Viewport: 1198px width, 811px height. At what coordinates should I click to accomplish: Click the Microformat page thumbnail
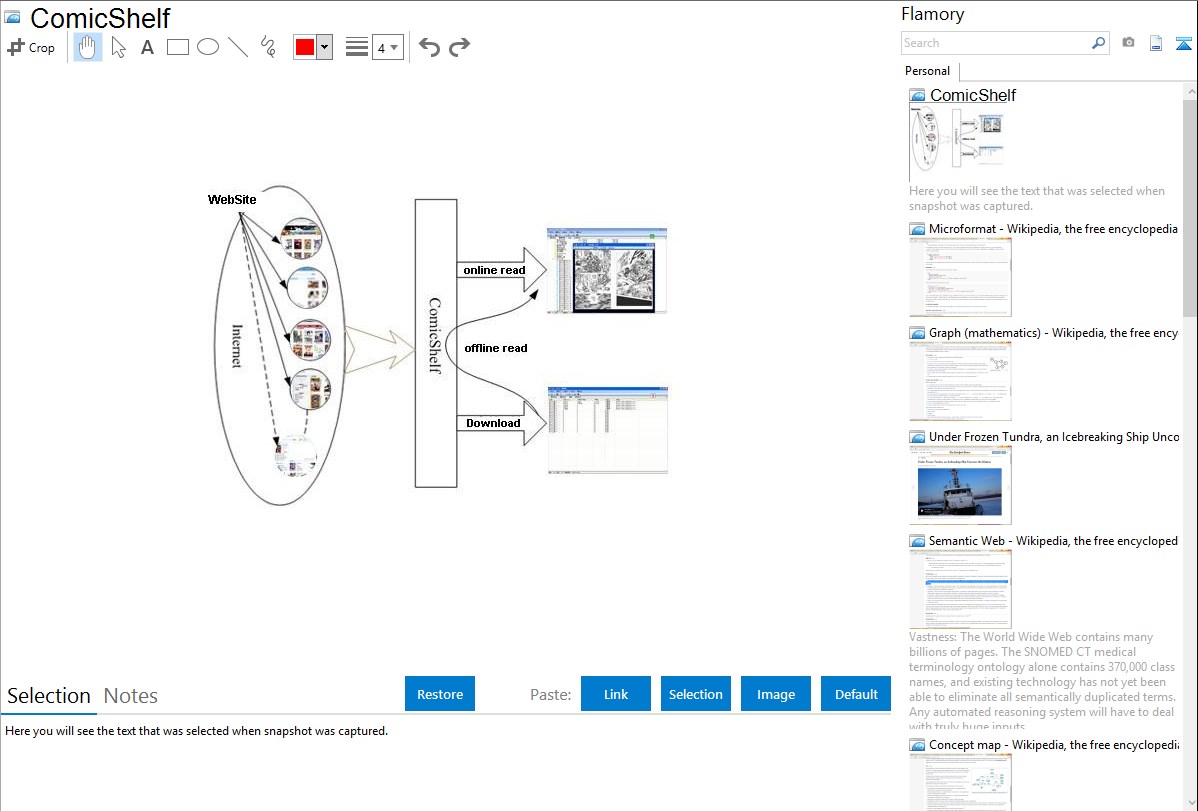960,277
